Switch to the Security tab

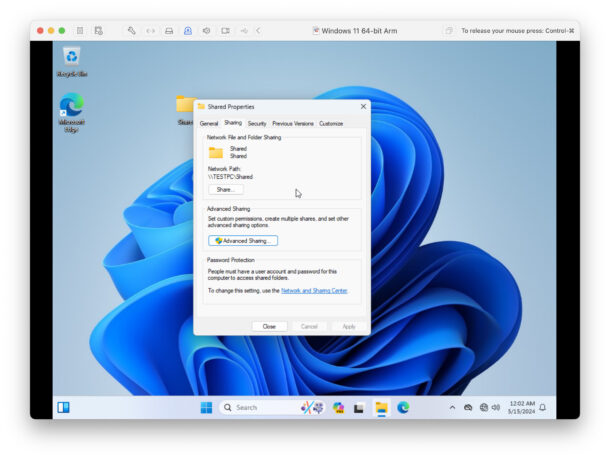click(x=257, y=123)
